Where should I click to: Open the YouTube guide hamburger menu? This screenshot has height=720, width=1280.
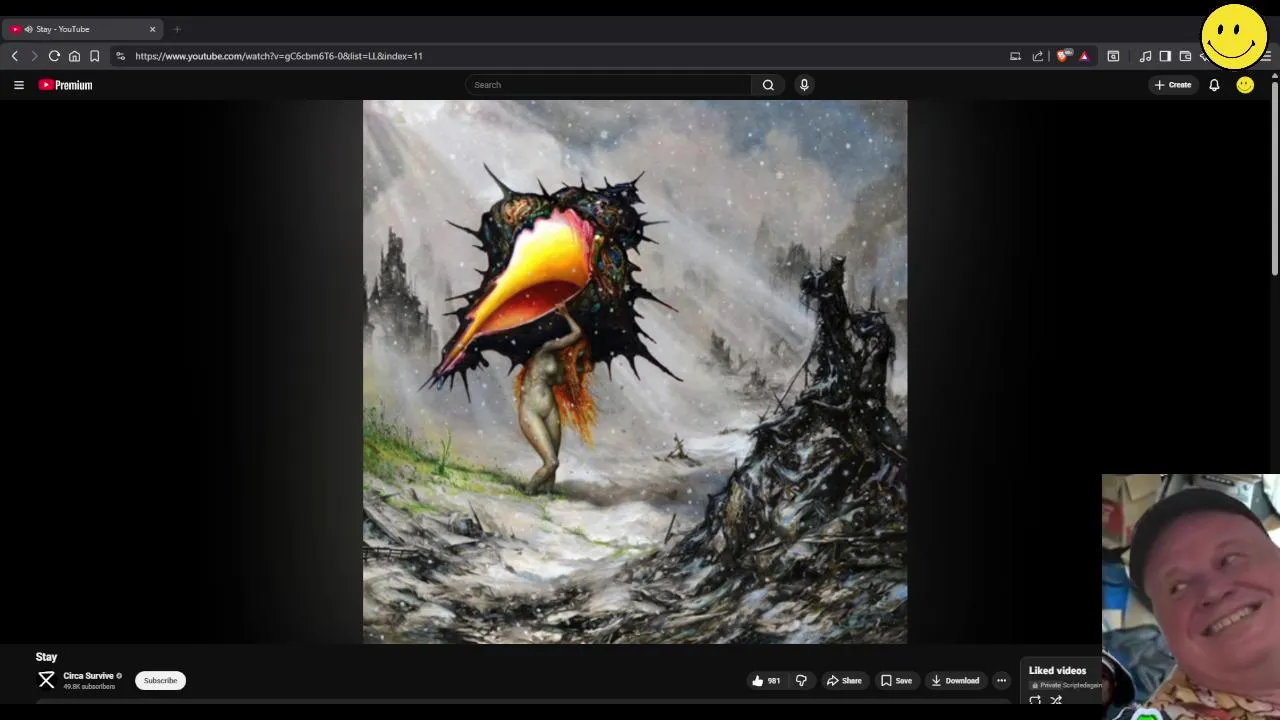[18, 85]
